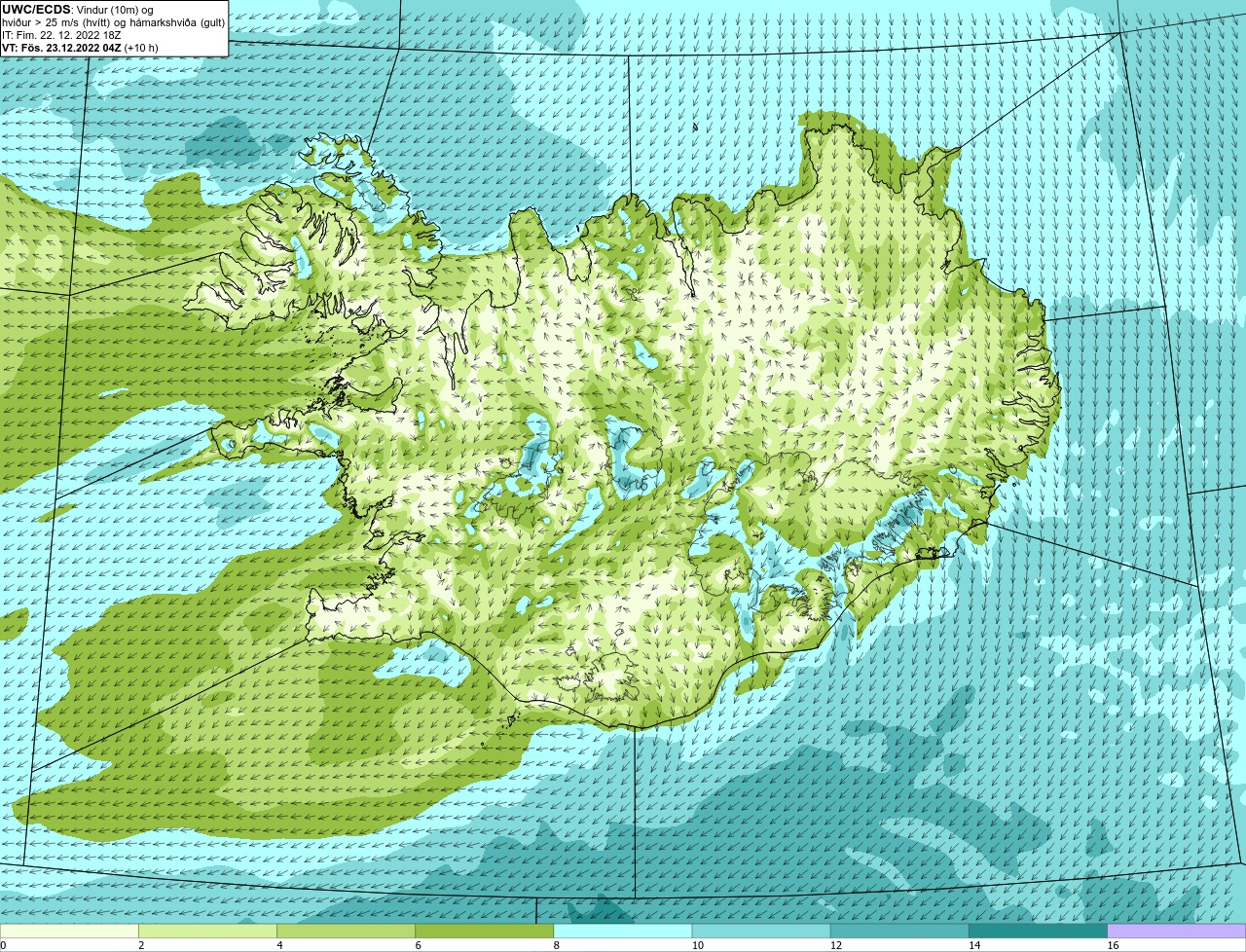Click the dark teal 14–16 legend swatch

(x=1038, y=931)
